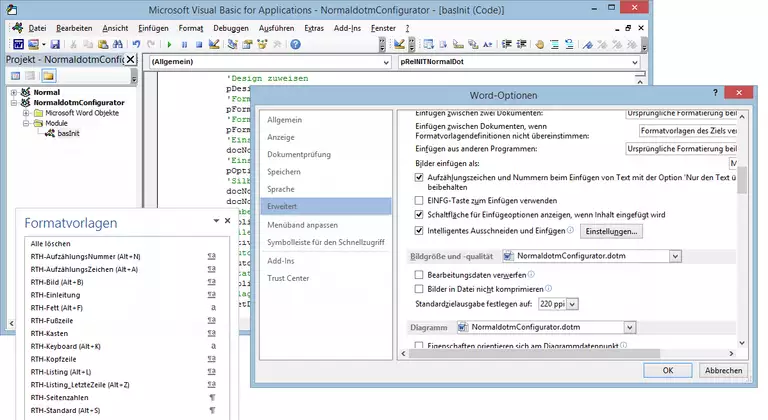Click info icon beside Intelligentes Ausschneiden
Image resolution: width=768 pixels, height=420 pixels.
[x=570, y=230]
